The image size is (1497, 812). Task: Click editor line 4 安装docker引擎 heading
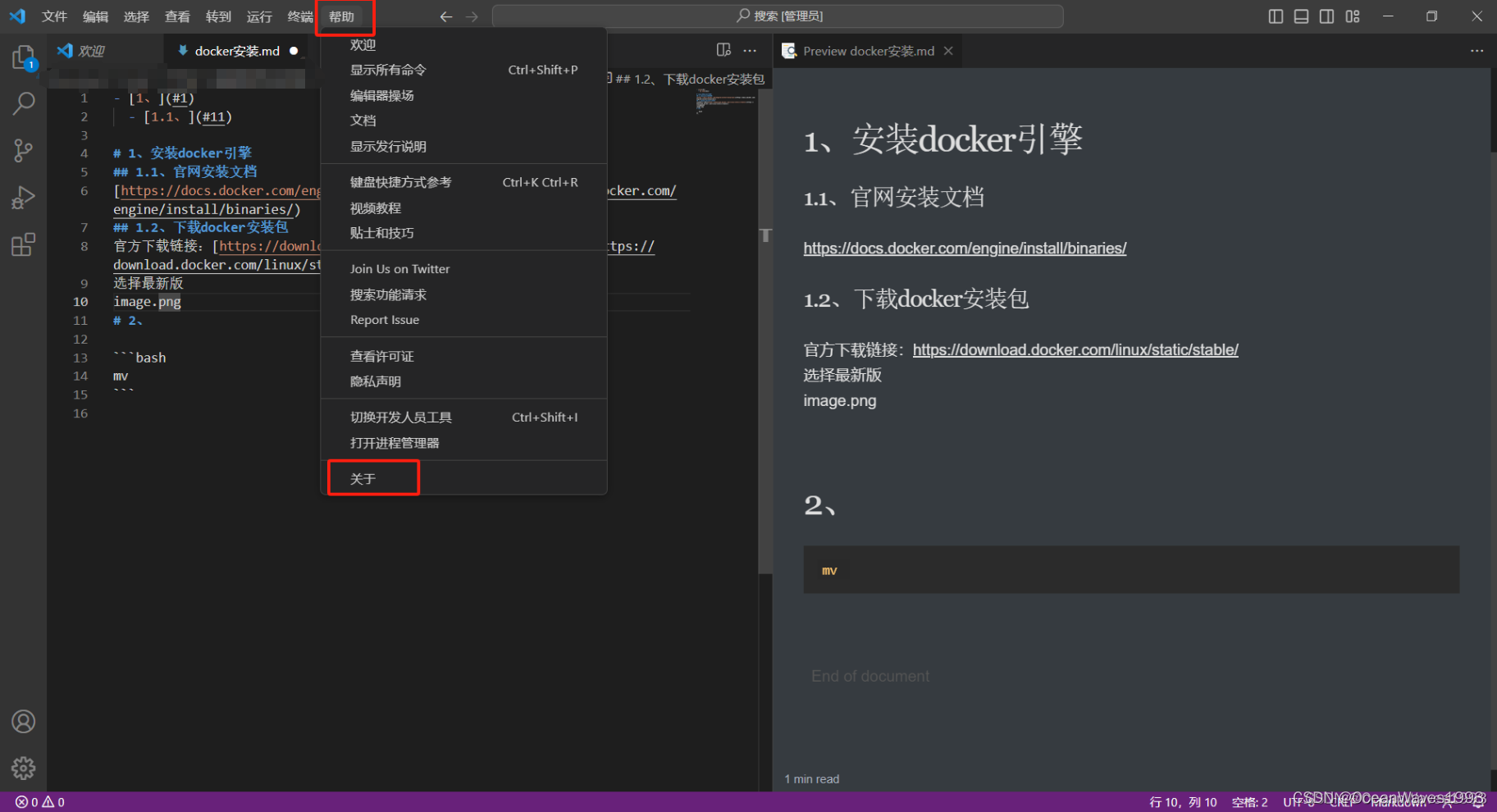click(182, 153)
